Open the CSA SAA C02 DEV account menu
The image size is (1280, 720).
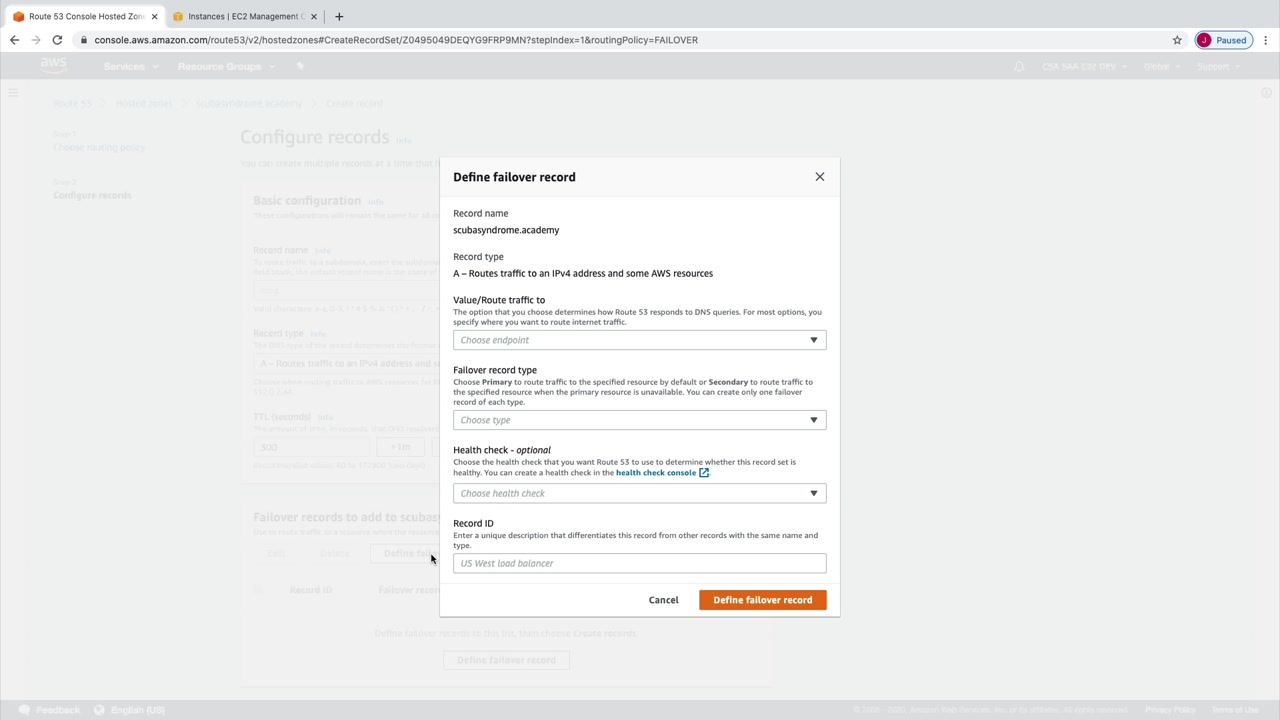1084,66
